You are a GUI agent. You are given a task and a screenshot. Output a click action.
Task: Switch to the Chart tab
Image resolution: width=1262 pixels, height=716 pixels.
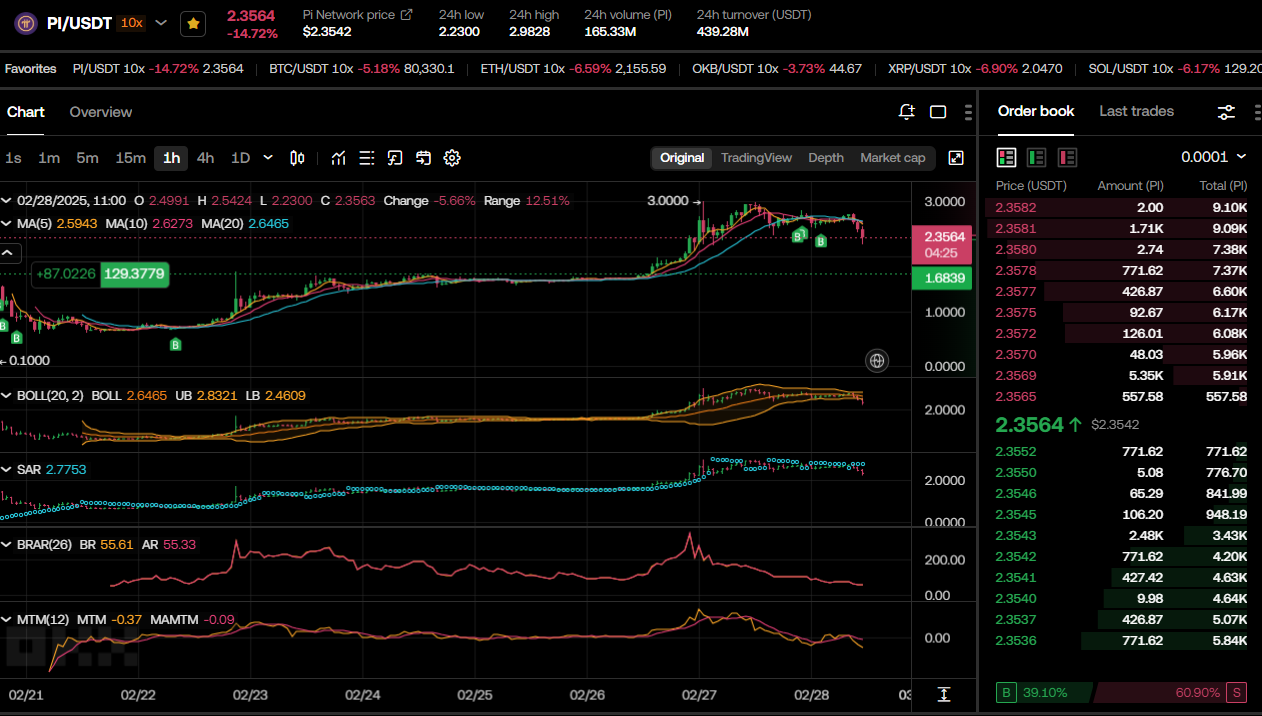tap(26, 112)
